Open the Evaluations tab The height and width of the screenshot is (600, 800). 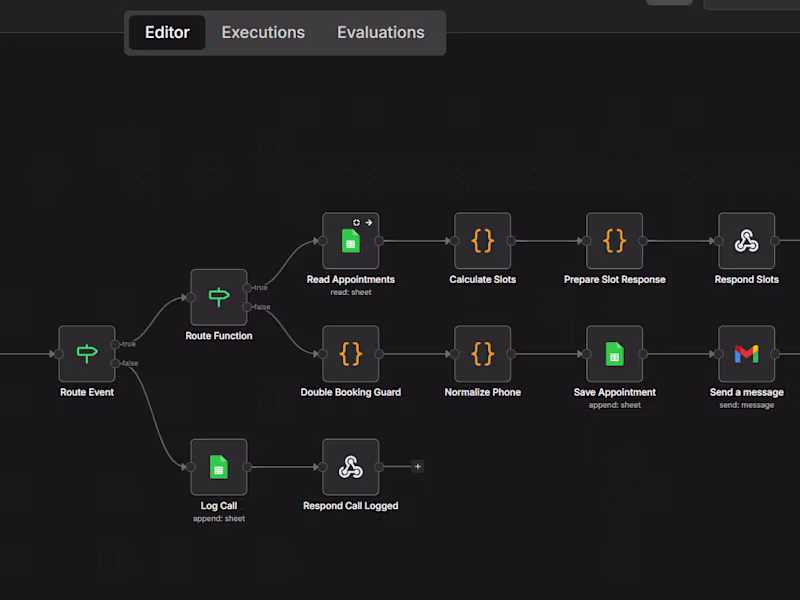(381, 33)
